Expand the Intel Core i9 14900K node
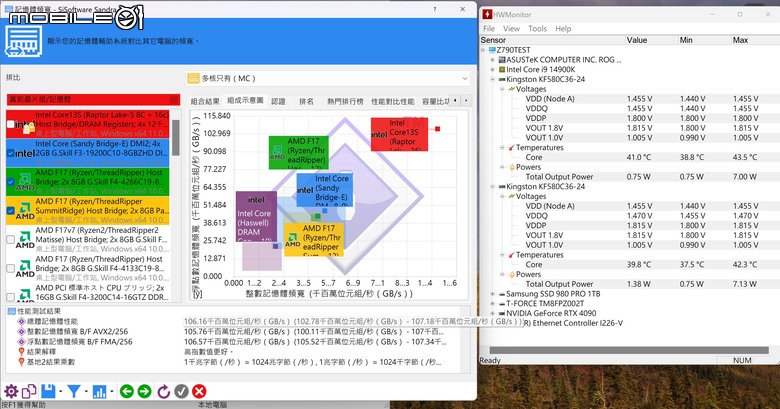This screenshot has width=780, height=409. (x=492, y=70)
